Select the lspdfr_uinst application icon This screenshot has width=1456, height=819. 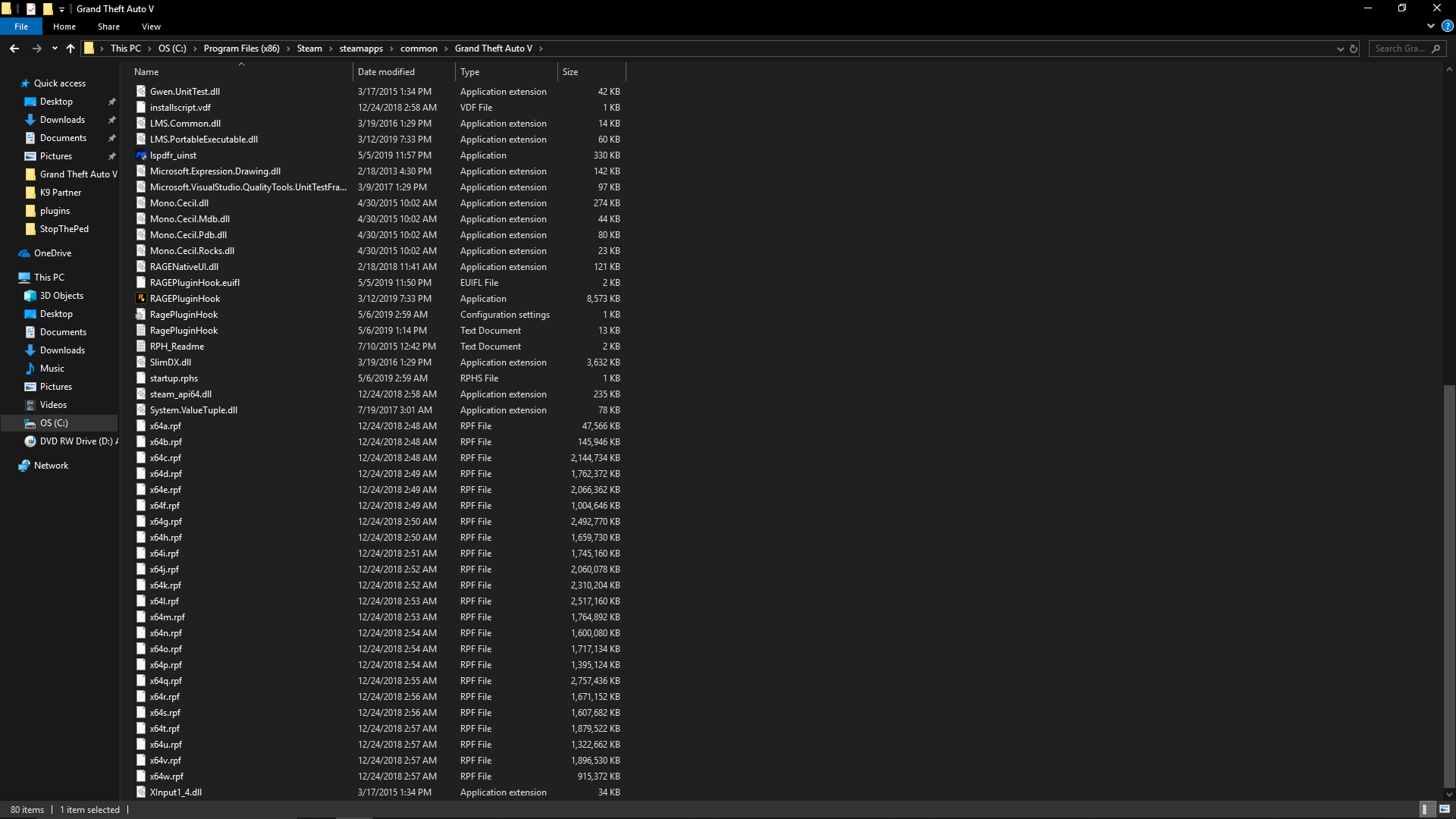click(x=141, y=155)
